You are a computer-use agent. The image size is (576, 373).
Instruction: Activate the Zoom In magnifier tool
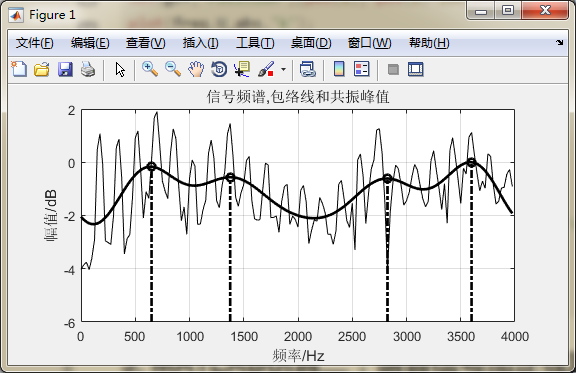pyautogui.click(x=150, y=69)
